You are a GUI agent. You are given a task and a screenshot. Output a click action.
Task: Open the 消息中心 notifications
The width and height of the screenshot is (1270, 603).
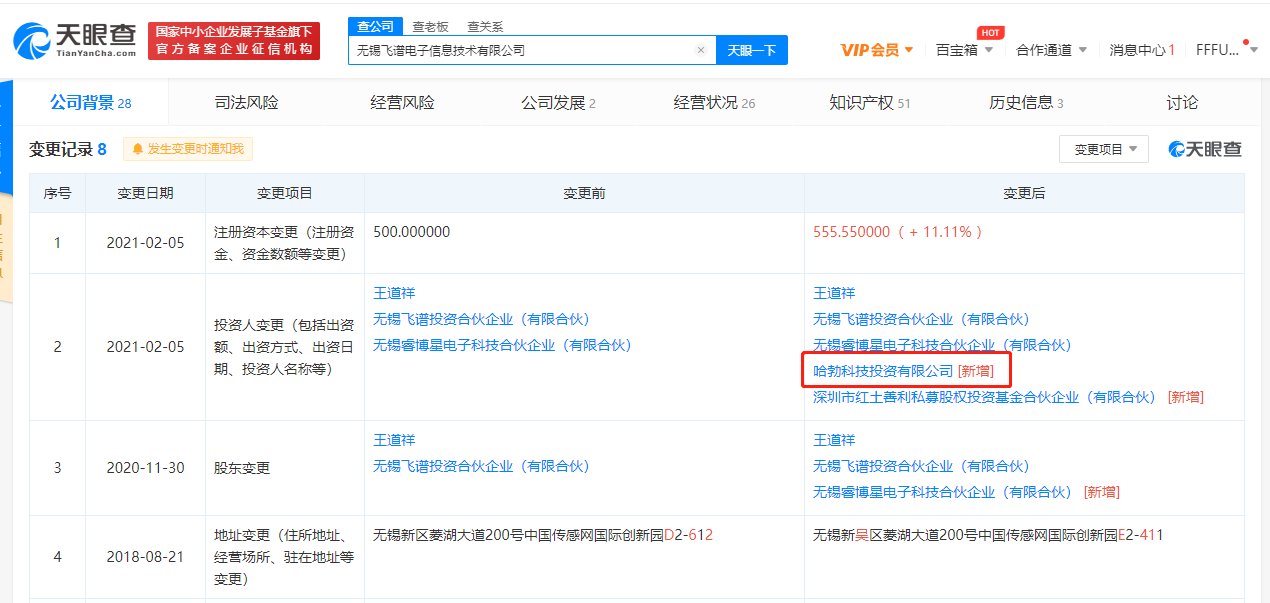pyautogui.click(x=1142, y=50)
